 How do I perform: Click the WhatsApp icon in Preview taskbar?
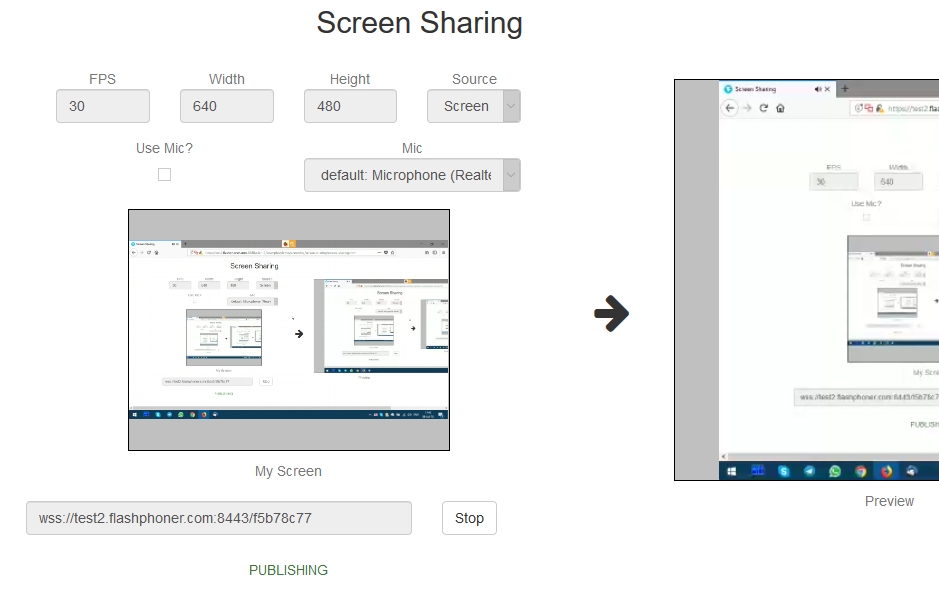(x=835, y=471)
